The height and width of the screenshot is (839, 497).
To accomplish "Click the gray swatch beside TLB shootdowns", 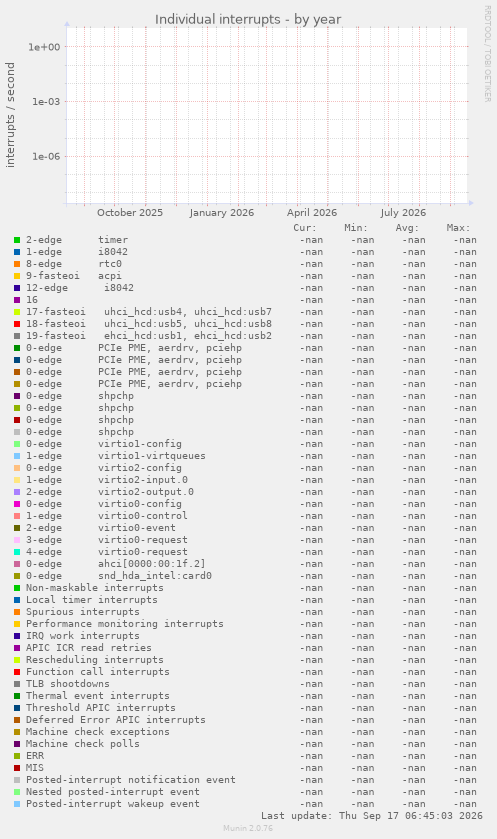I will 17,684.
